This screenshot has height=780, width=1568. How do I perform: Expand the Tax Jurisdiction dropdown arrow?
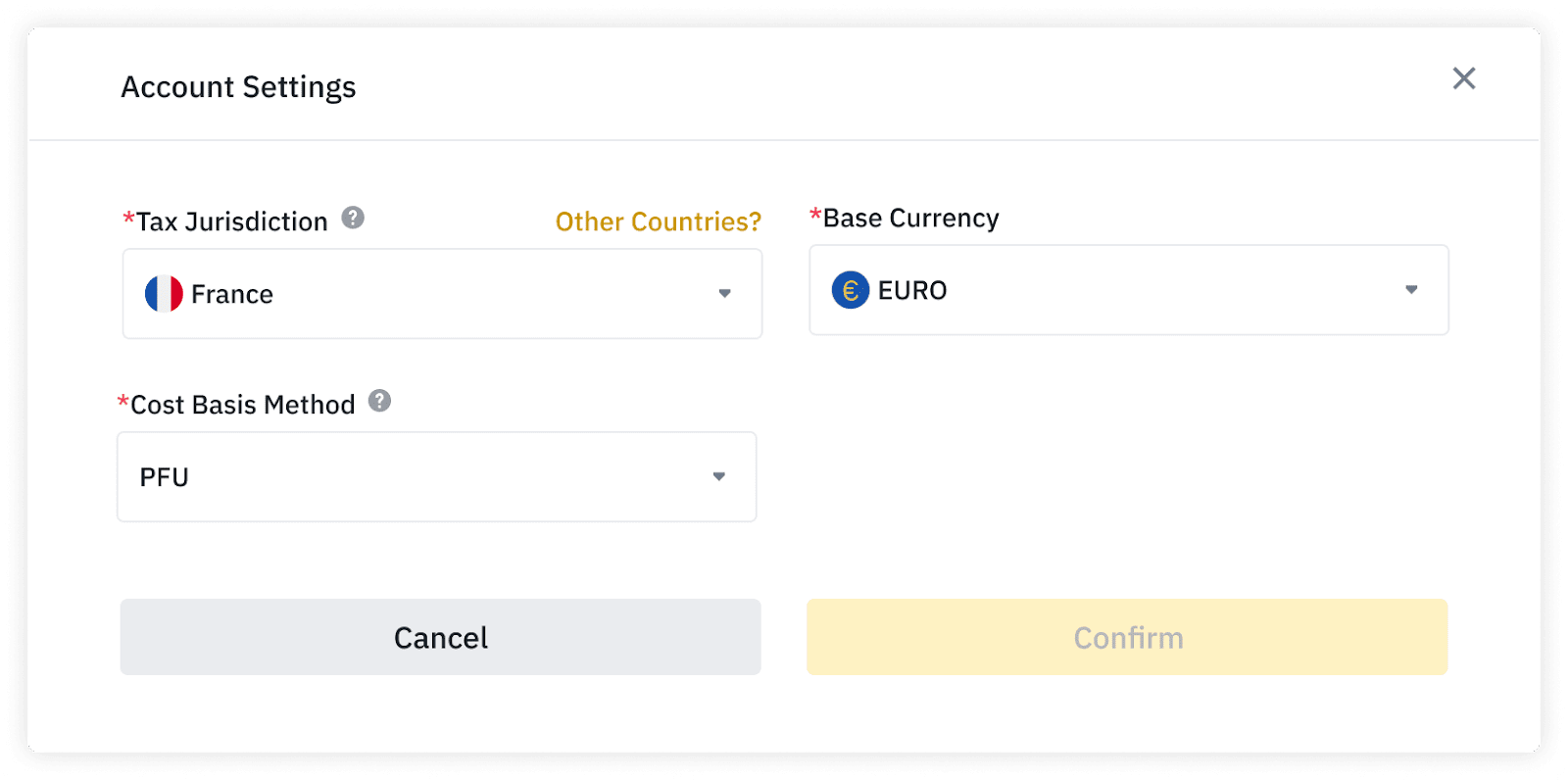[724, 294]
